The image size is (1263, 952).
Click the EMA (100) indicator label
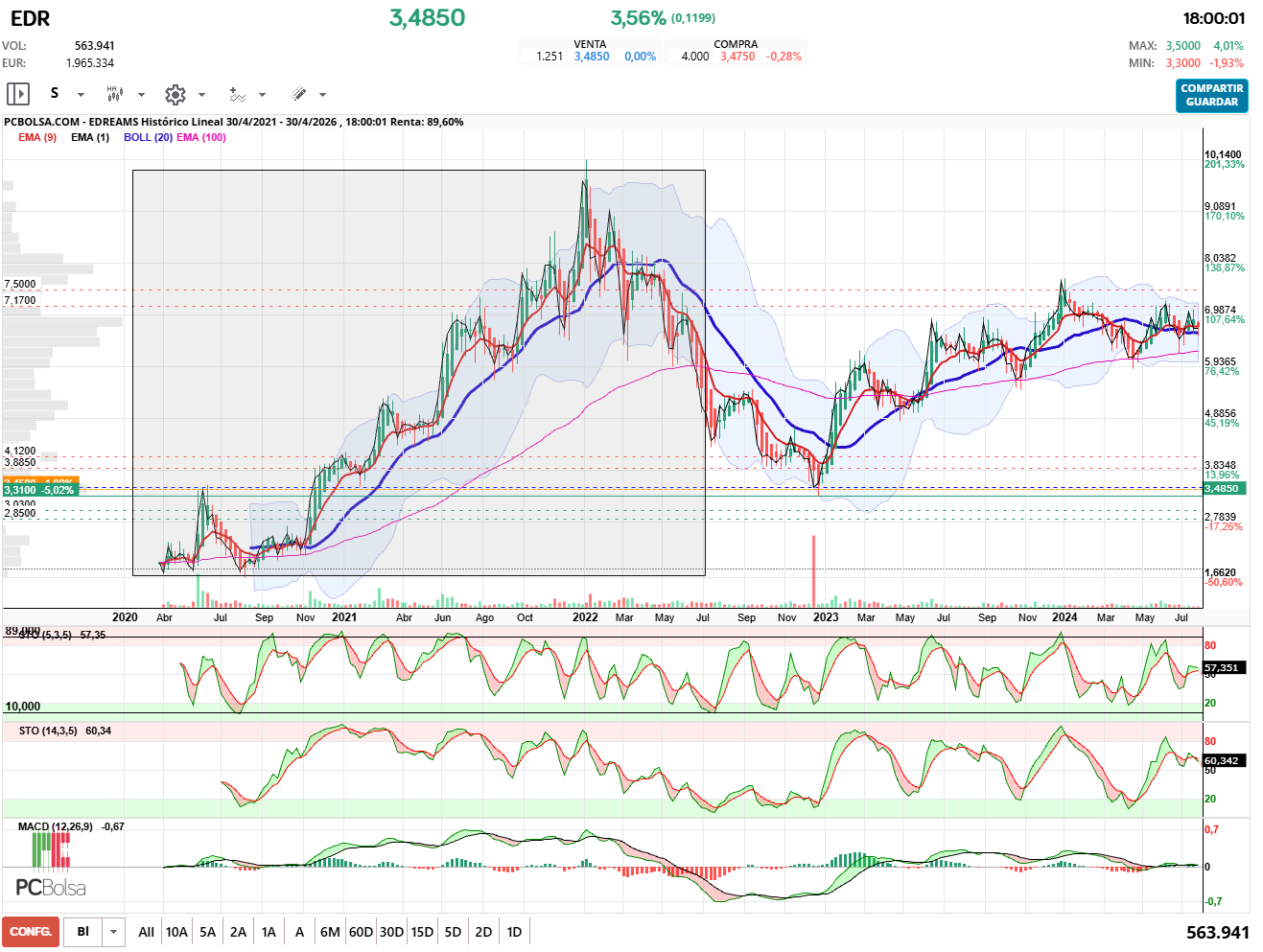201,137
